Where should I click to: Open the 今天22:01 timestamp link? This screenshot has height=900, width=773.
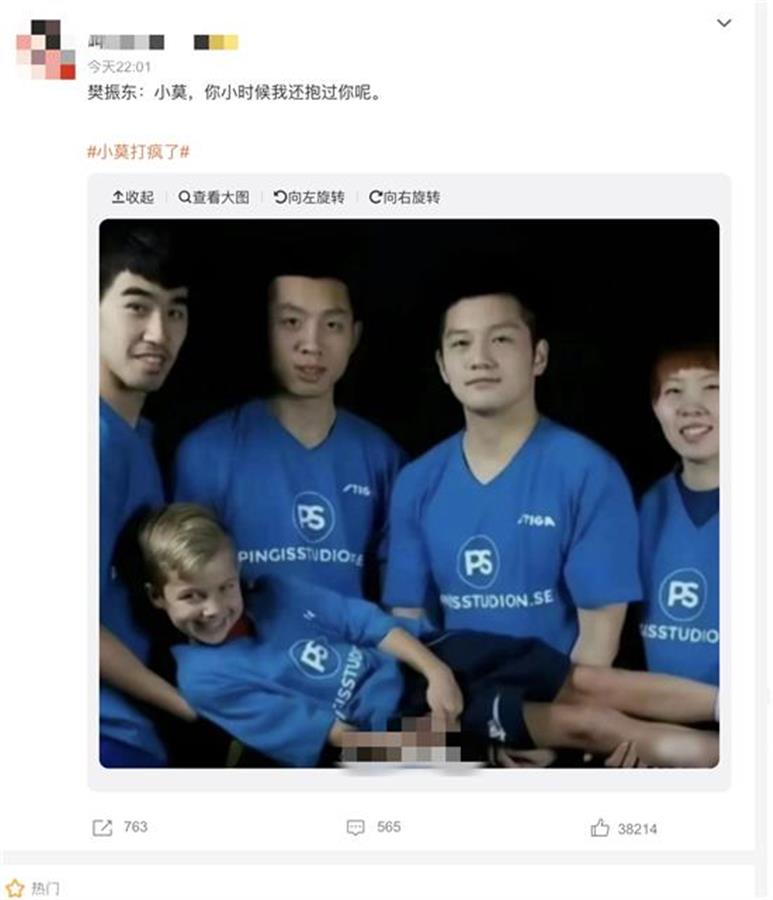119,67
